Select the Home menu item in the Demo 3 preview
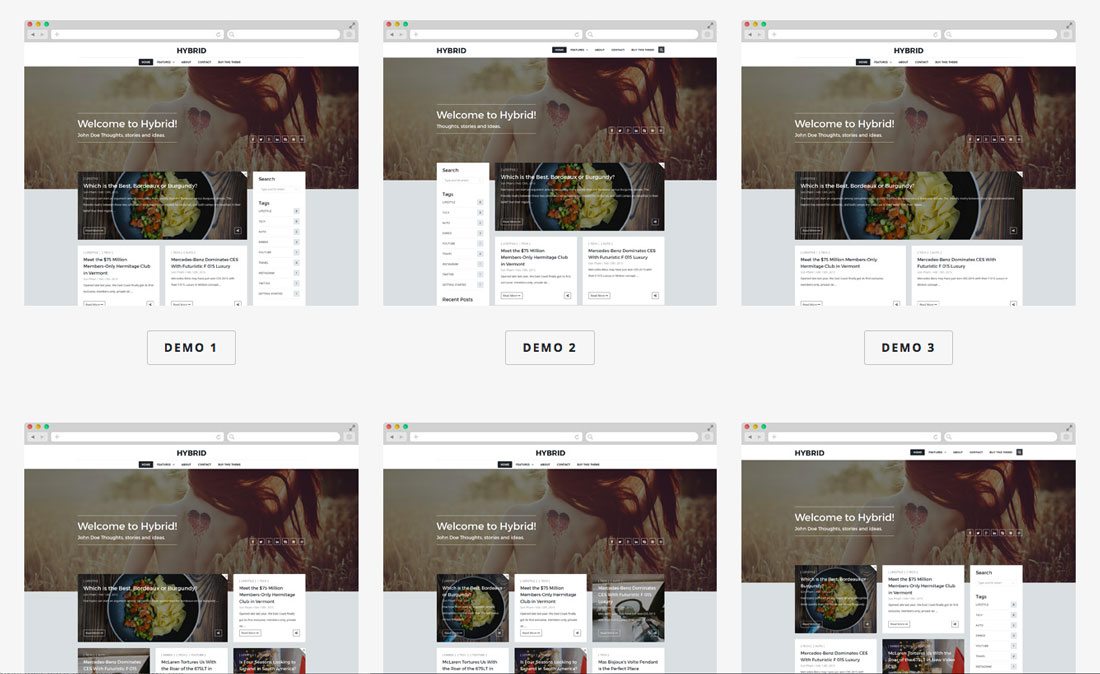1100x674 pixels. (863, 62)
